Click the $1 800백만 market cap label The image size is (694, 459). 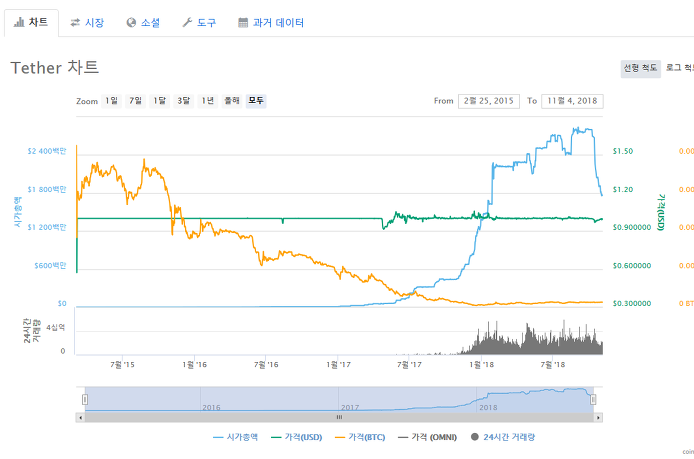(x=46, y=189)
